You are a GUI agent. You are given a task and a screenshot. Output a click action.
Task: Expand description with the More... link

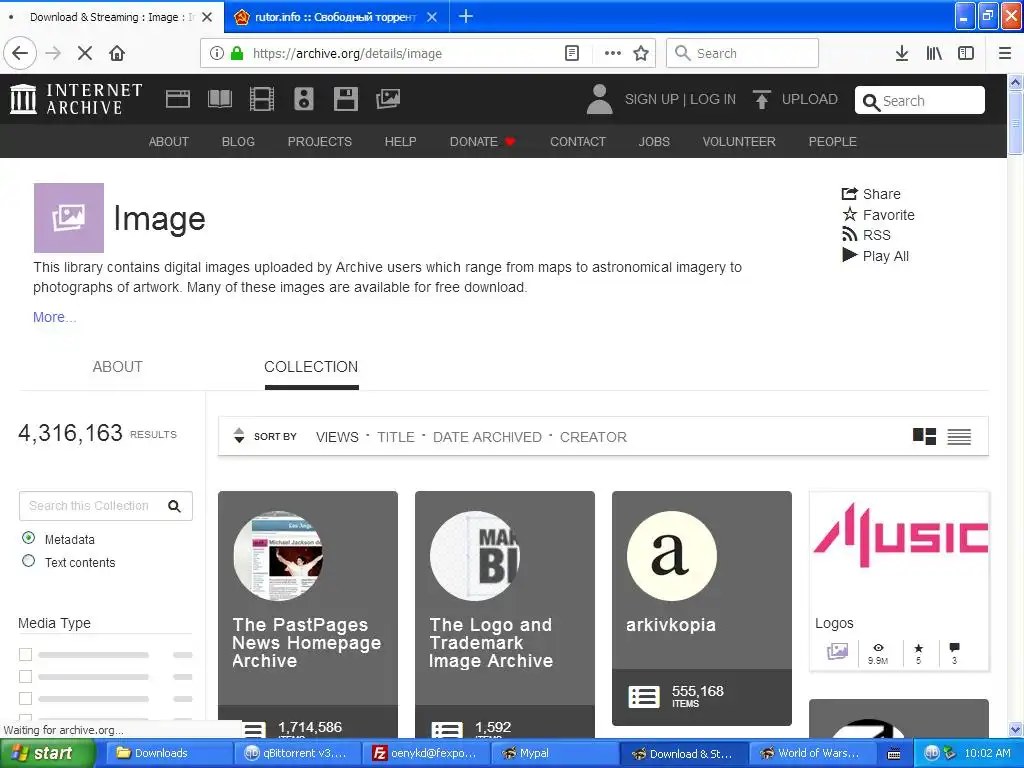click(54, 317)
